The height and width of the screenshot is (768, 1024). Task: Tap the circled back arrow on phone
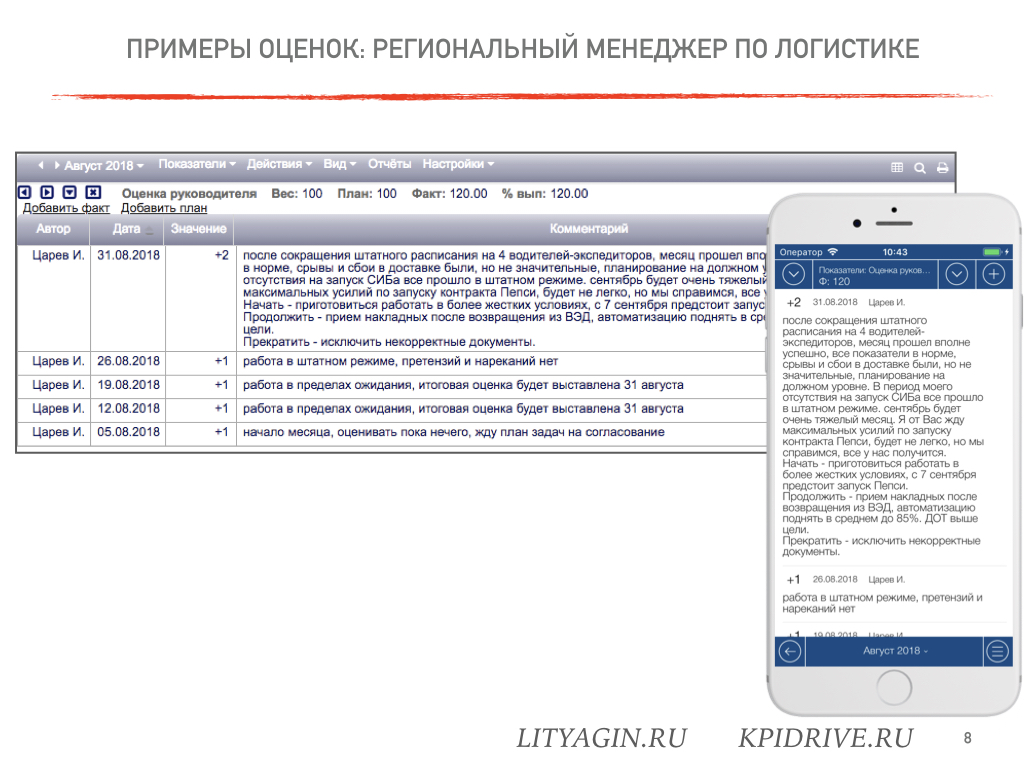click(790, 651)
